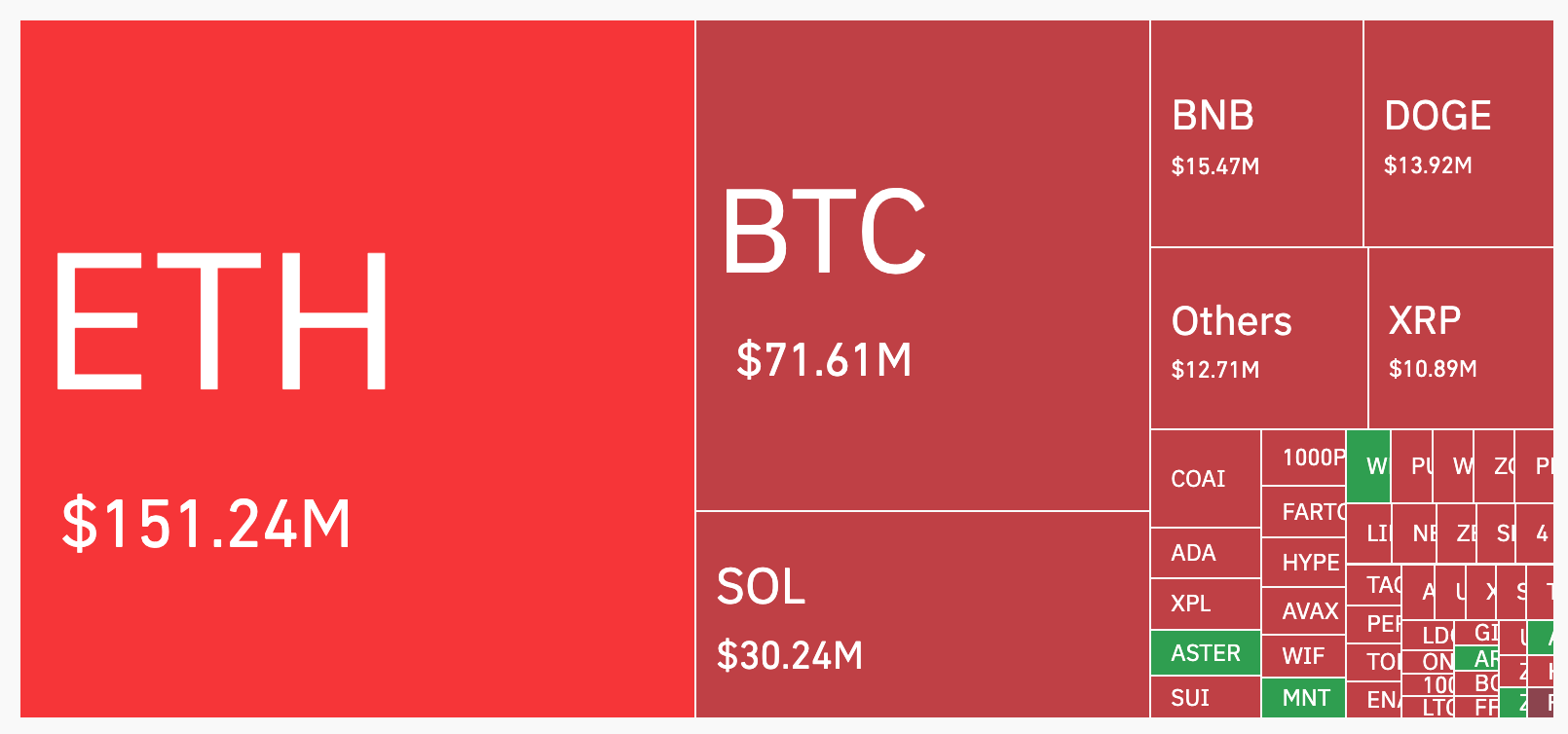Click the ADA tile

point(1205,553)
